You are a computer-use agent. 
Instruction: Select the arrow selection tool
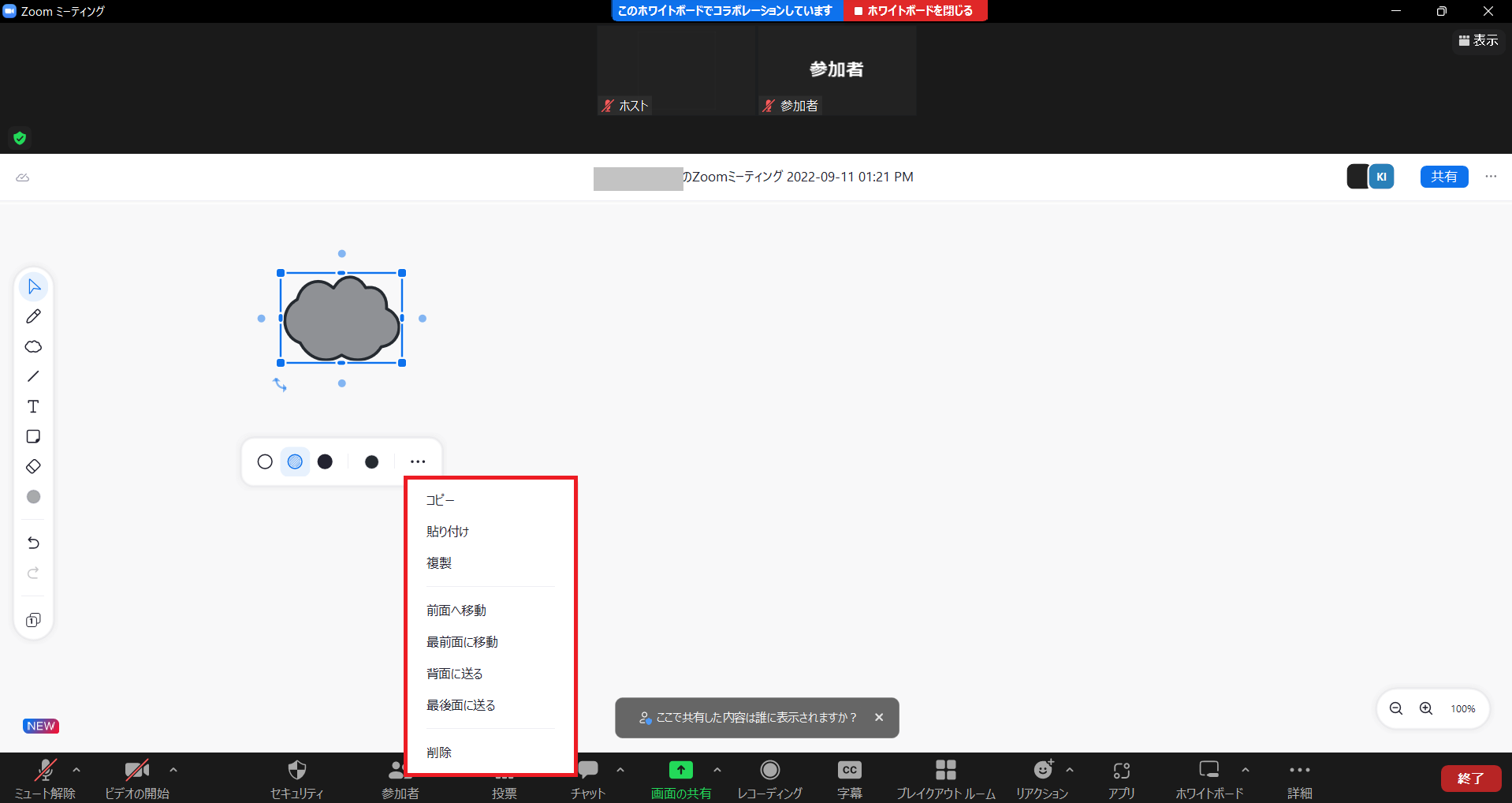33,286
